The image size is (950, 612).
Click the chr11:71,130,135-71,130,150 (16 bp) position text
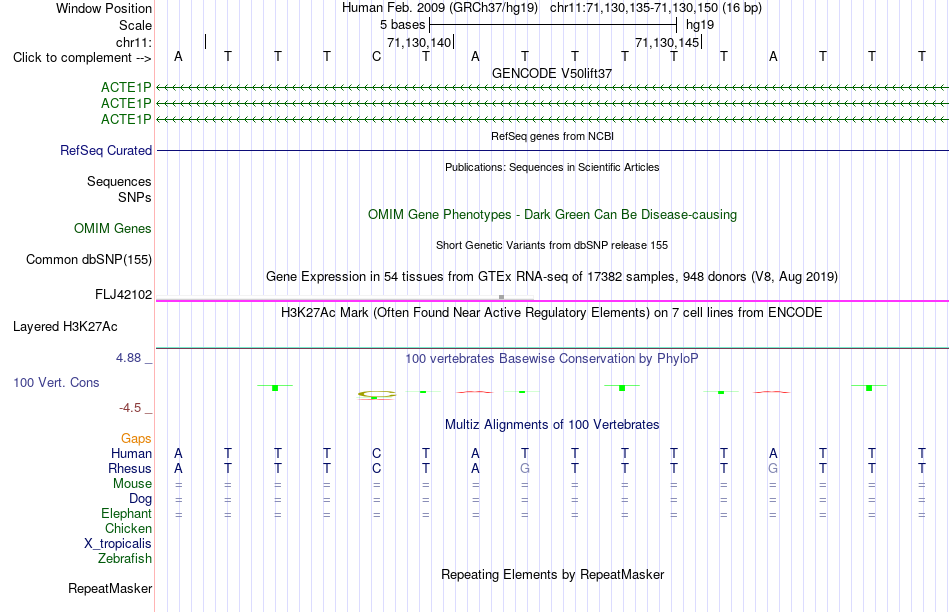[656, 8]
